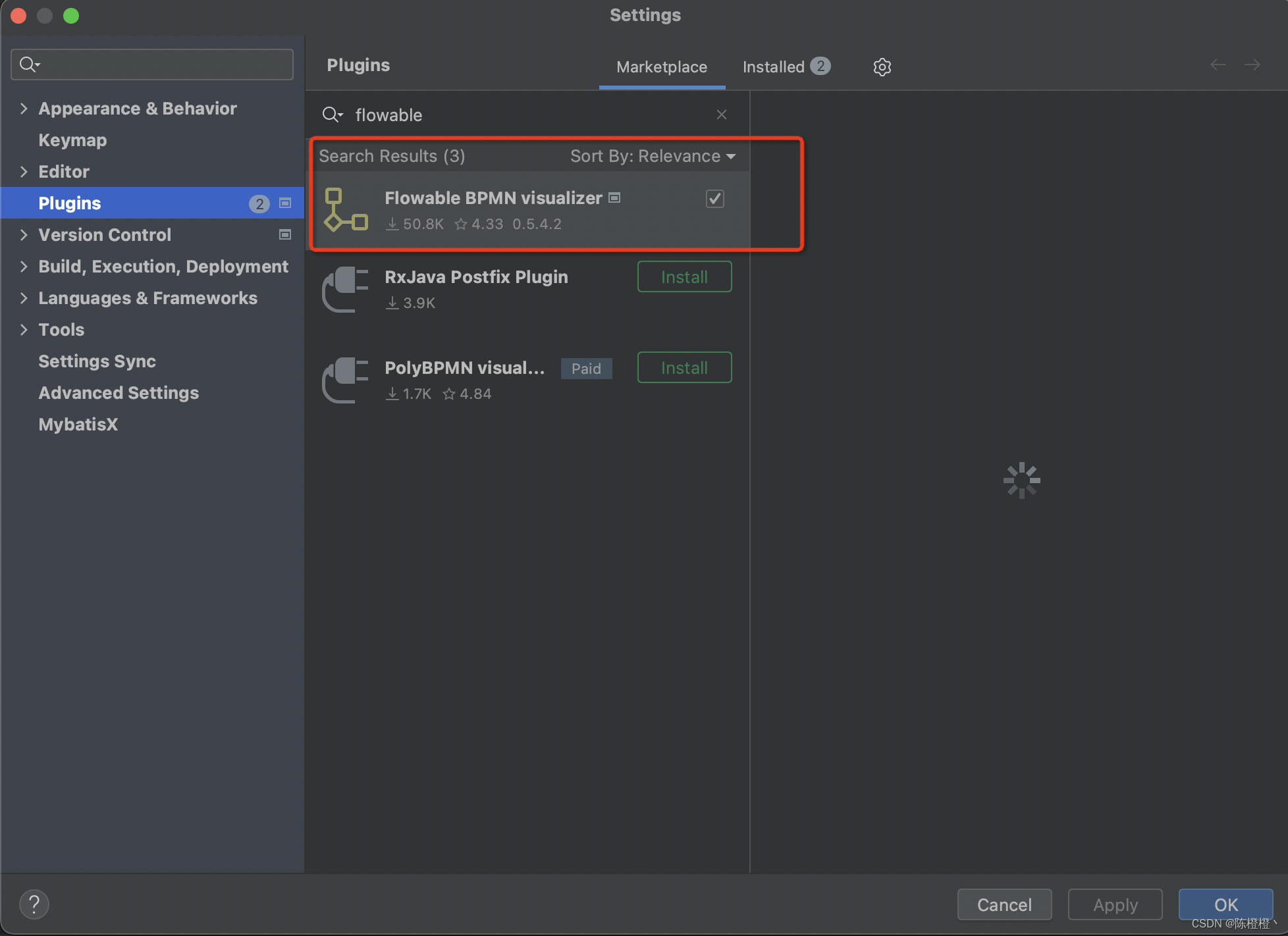1288x936 pixels.
Task: Click the PolyBPMN visualizer plugin icon
Action: click(346, 380)
